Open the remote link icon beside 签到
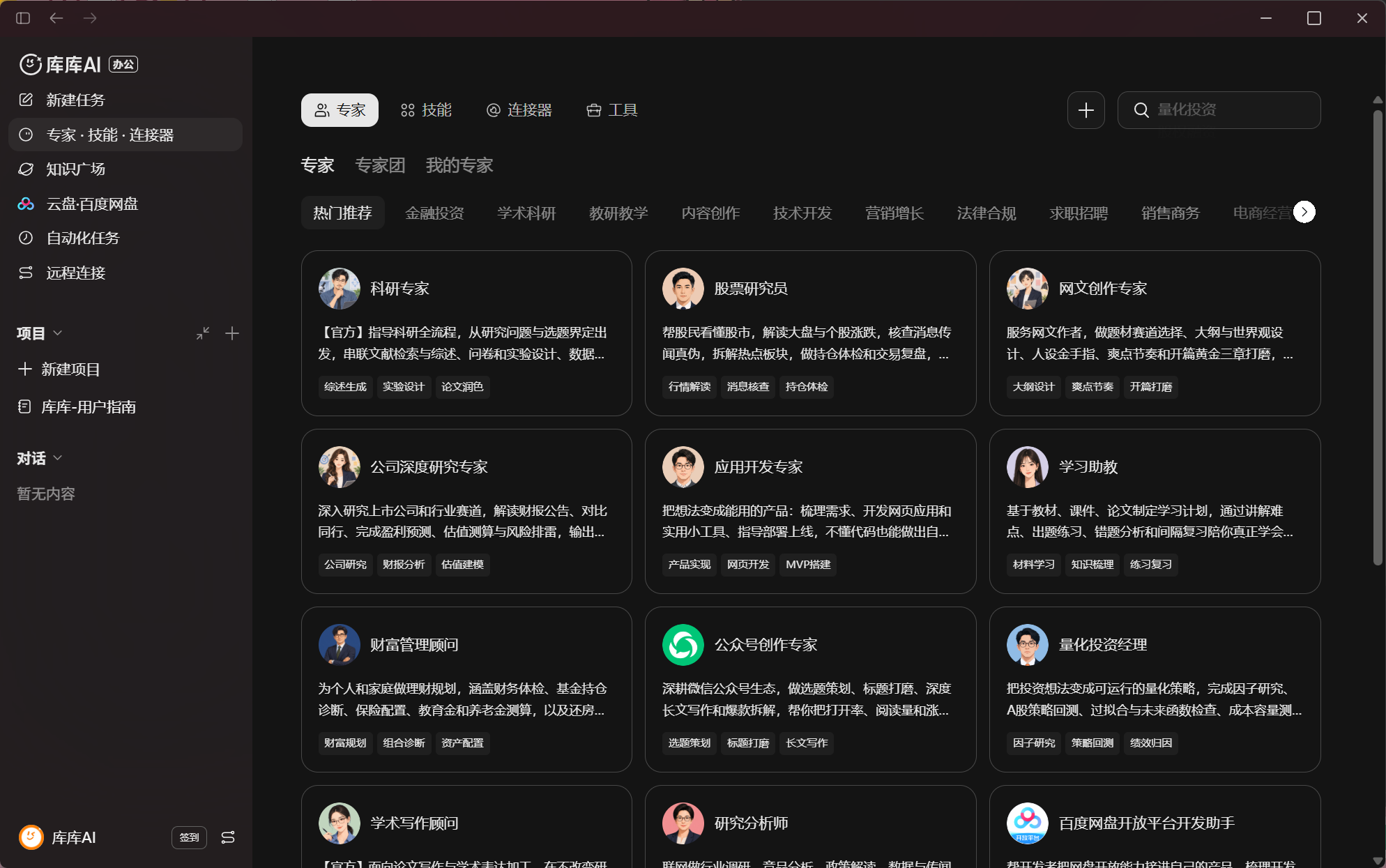The image size is (1386, 868). (x=228, y=837)
